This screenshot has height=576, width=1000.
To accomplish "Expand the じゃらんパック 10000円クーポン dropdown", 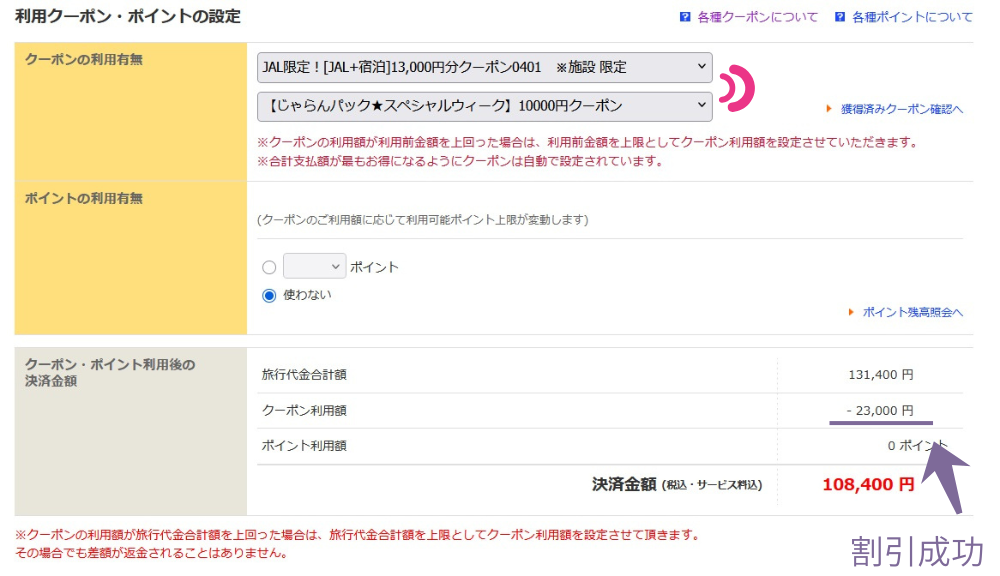I will [x=485, y=106].
